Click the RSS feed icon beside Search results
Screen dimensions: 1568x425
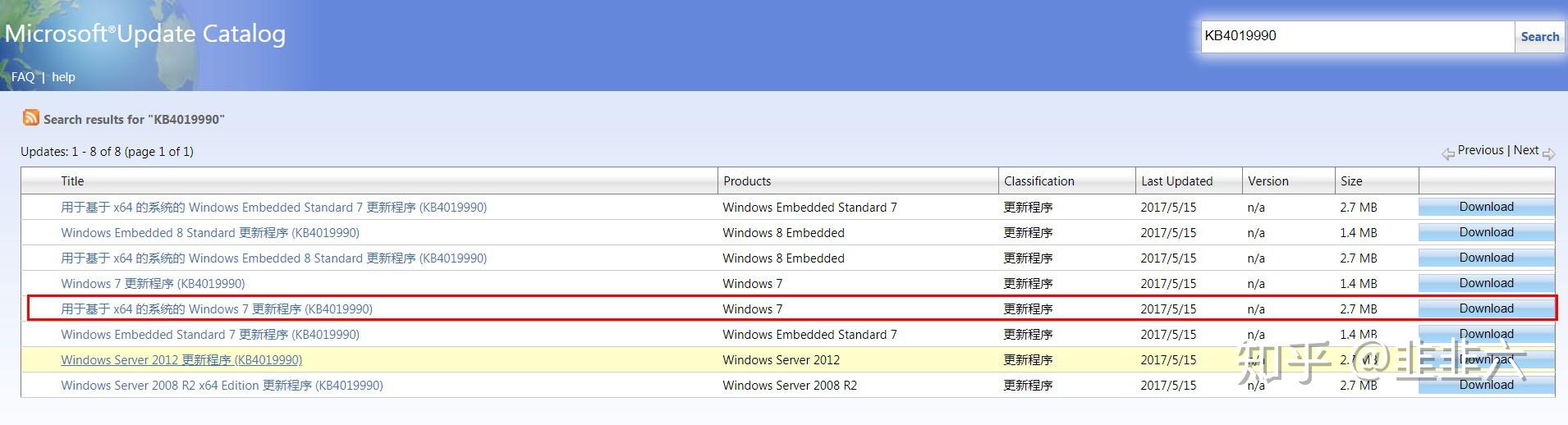point(31,118)
